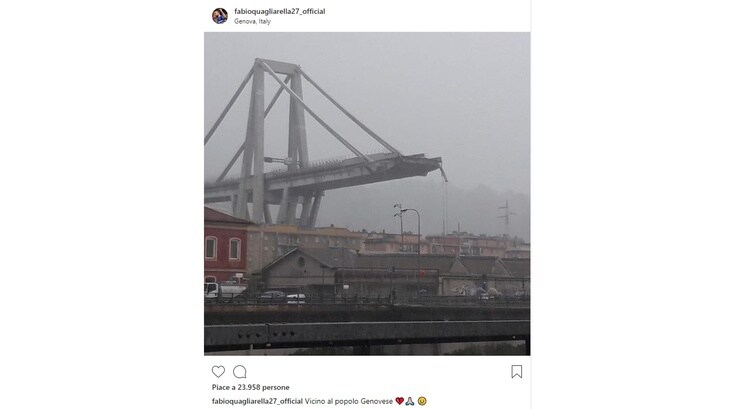Open the Genova, Italy location link
This screenshot has width=736, height=409.
point(253,21)
